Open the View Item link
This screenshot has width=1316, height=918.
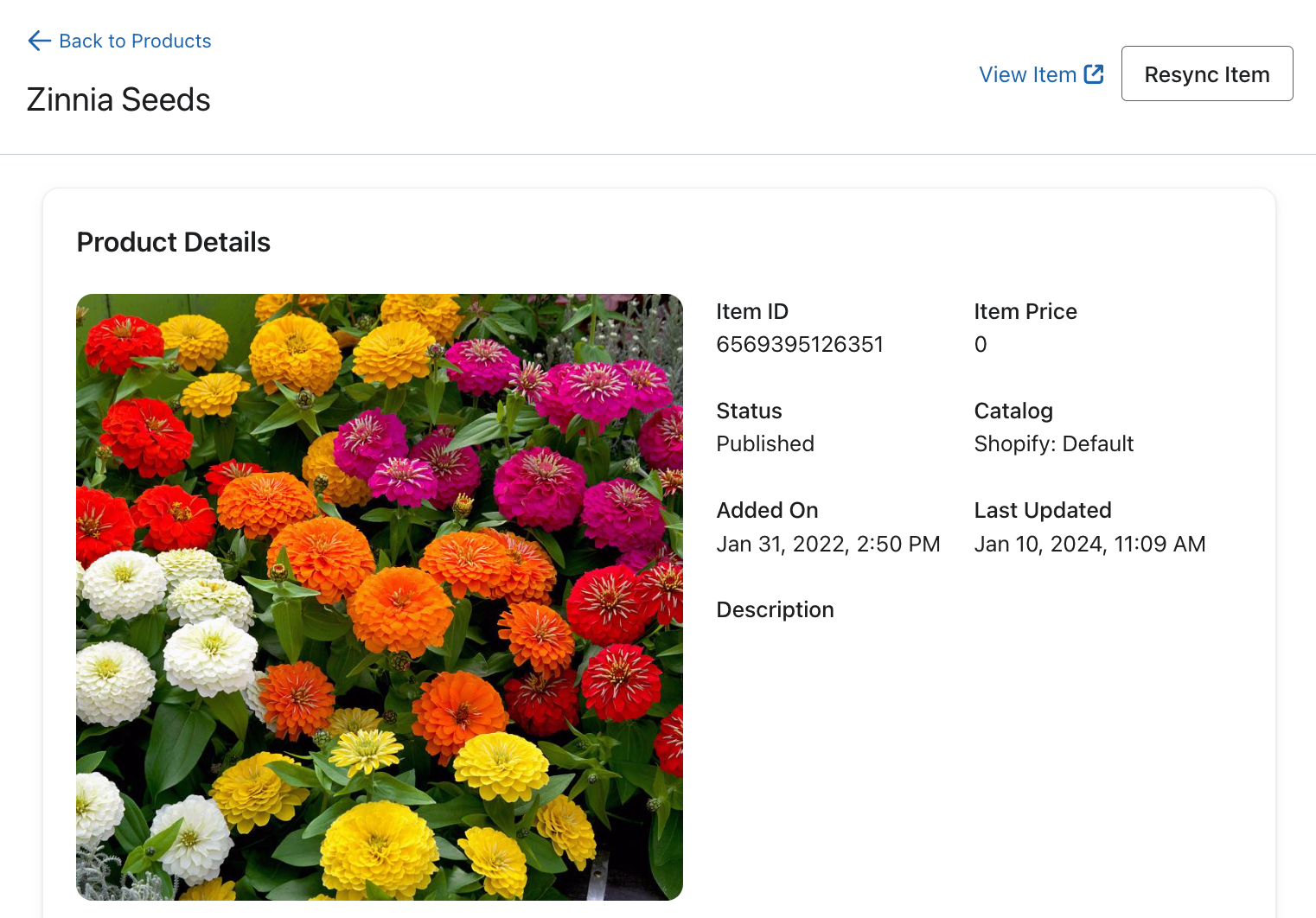pos(1027,75)
